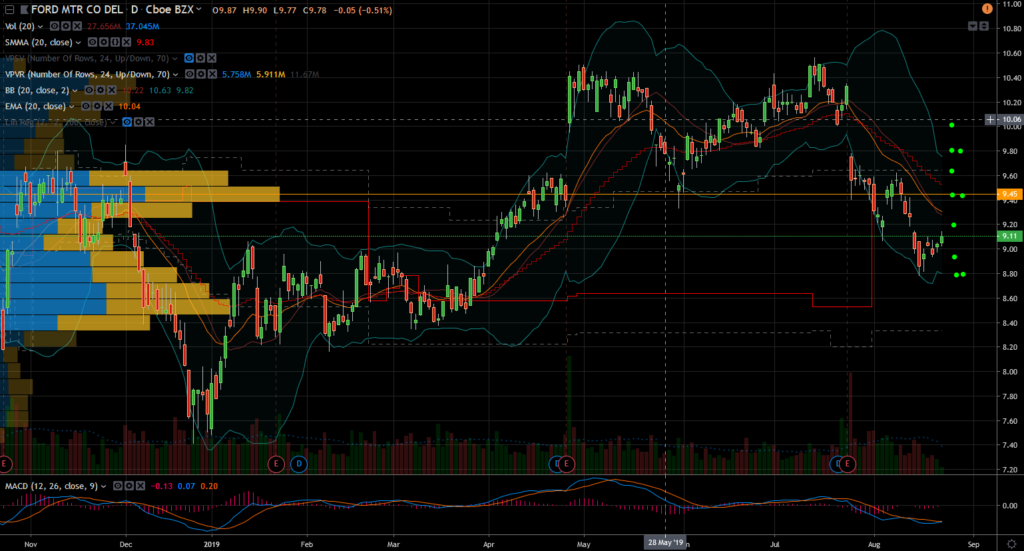Remove the SMMA (20, close) indicator

126,42
